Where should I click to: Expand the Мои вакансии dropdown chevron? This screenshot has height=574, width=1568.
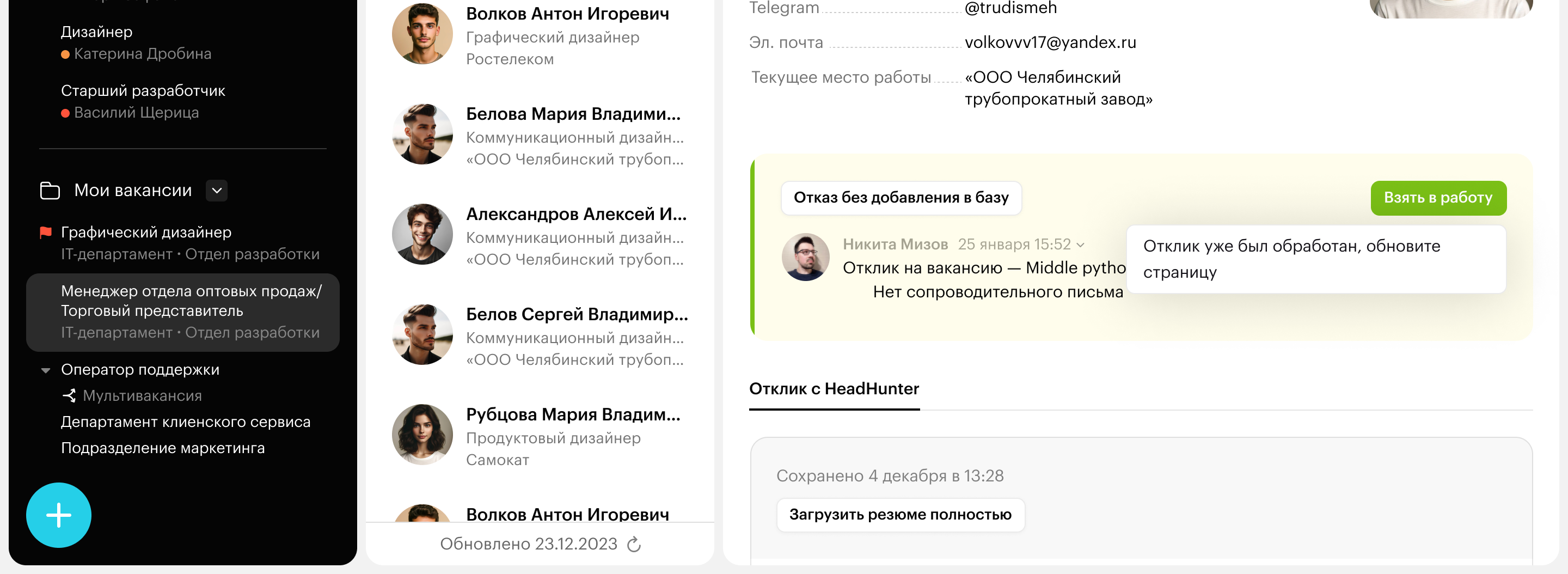217,191
